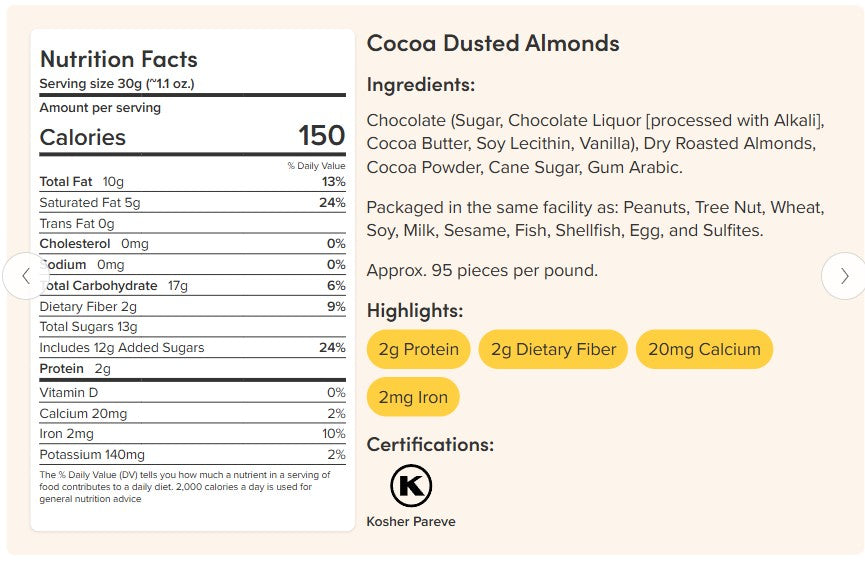Click the Nutrition Facts heading
865x566 pixels.
click(119, 59)
